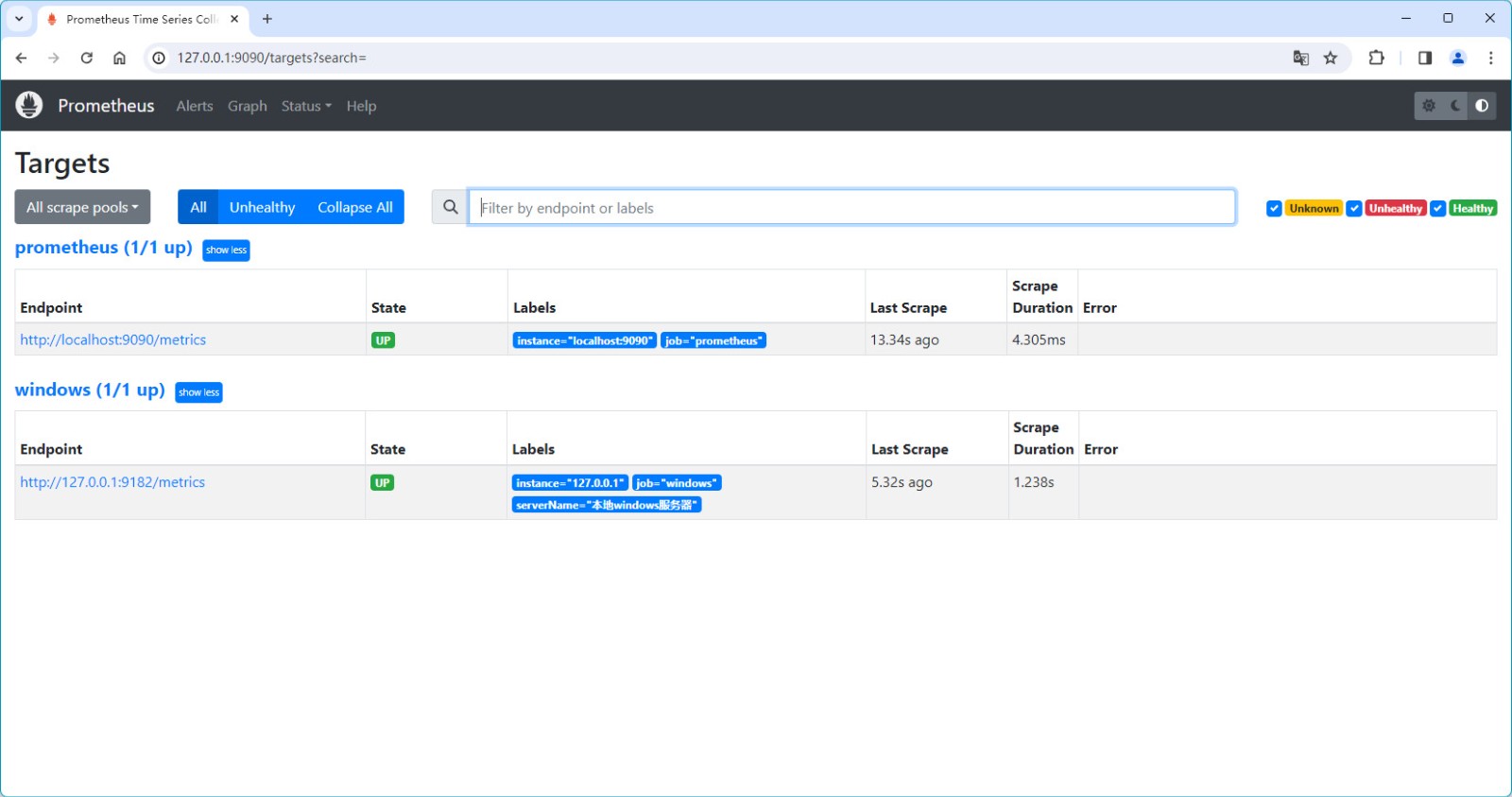The image size is (1512, 797).
Task: Click the 1.238s scrape duration value
Action: 1034,482
